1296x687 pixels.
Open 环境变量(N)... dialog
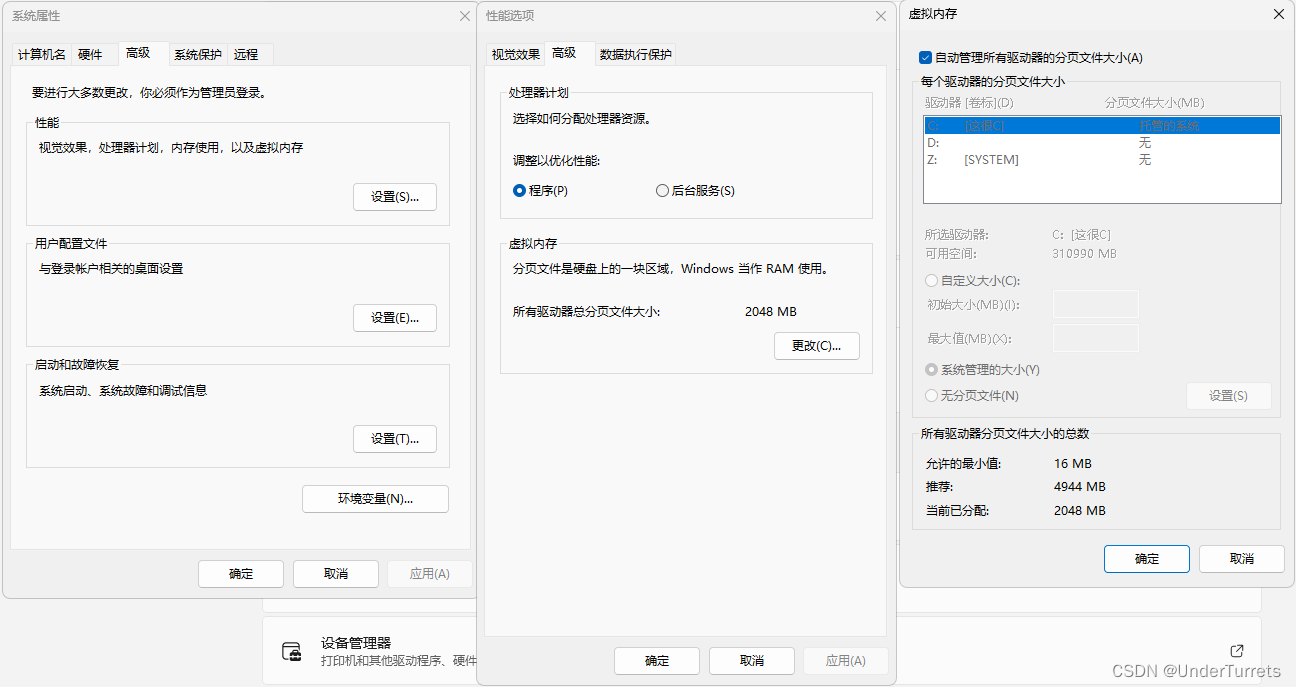(x=375, y=499)
